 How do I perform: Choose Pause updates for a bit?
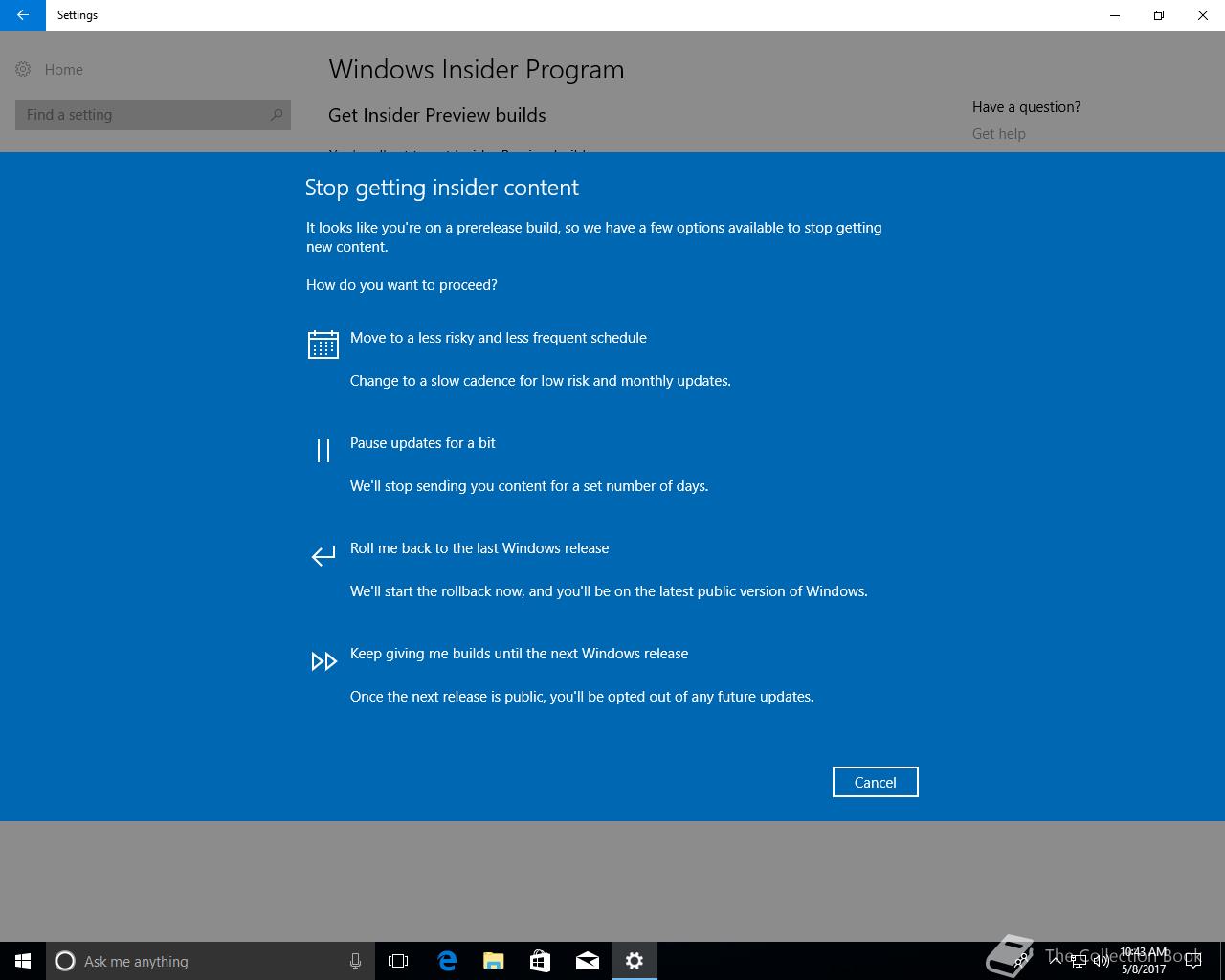423,443
